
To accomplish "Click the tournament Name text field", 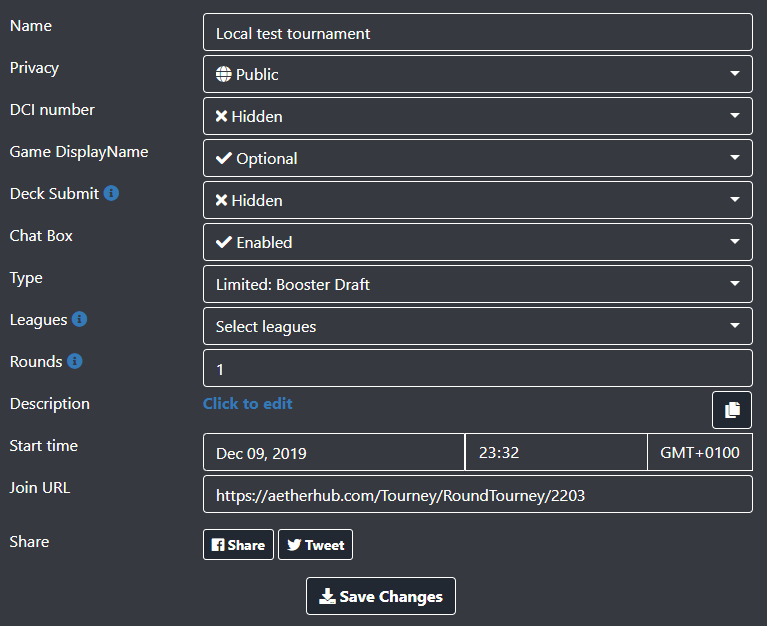I will pos(477,32).
